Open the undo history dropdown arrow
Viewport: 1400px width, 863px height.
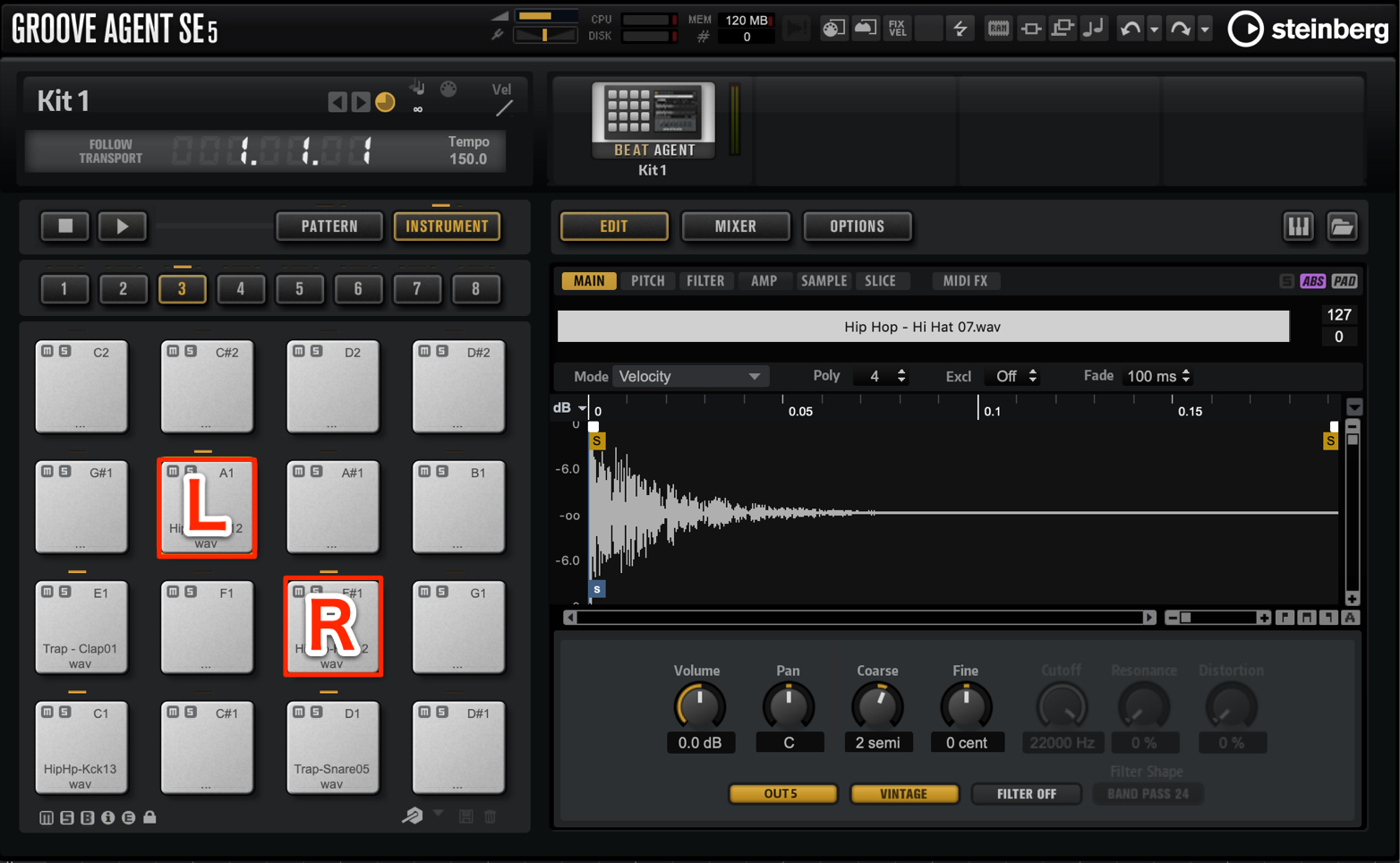[1154, 30]
